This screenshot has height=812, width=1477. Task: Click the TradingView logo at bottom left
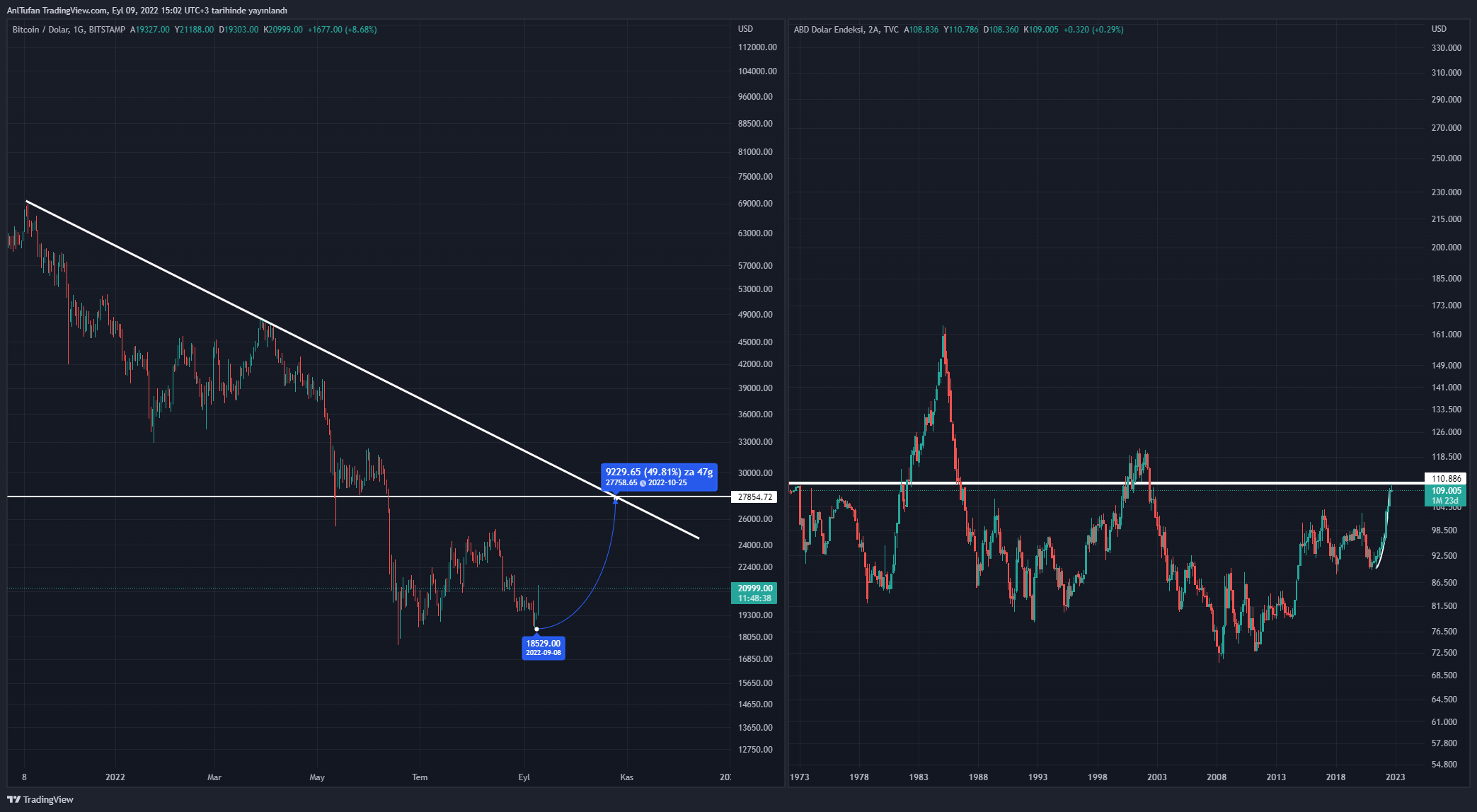pyautogui.click(x=40, y=799)
